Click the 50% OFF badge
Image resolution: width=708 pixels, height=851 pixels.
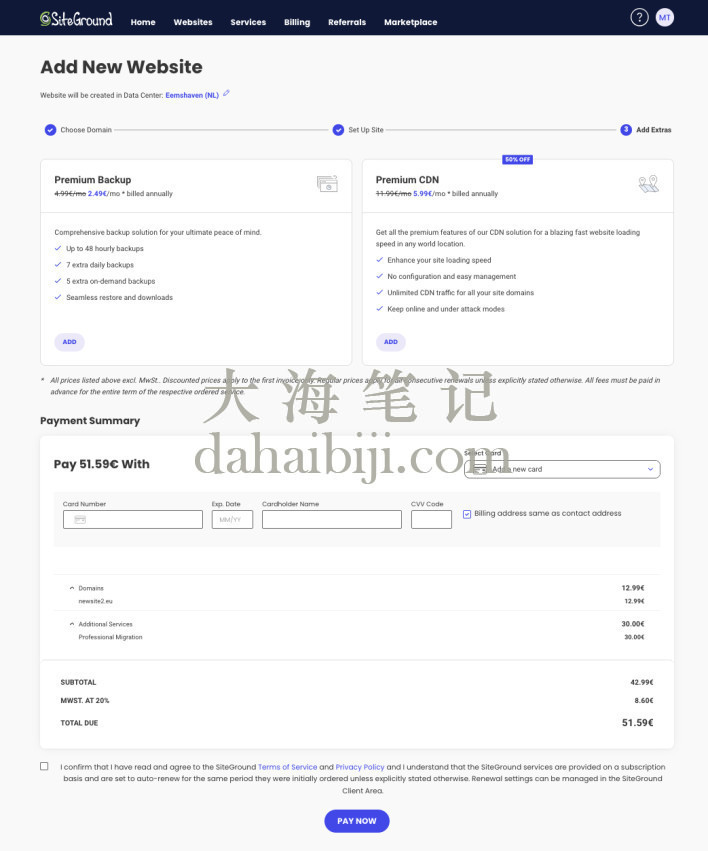click(518, 160)
